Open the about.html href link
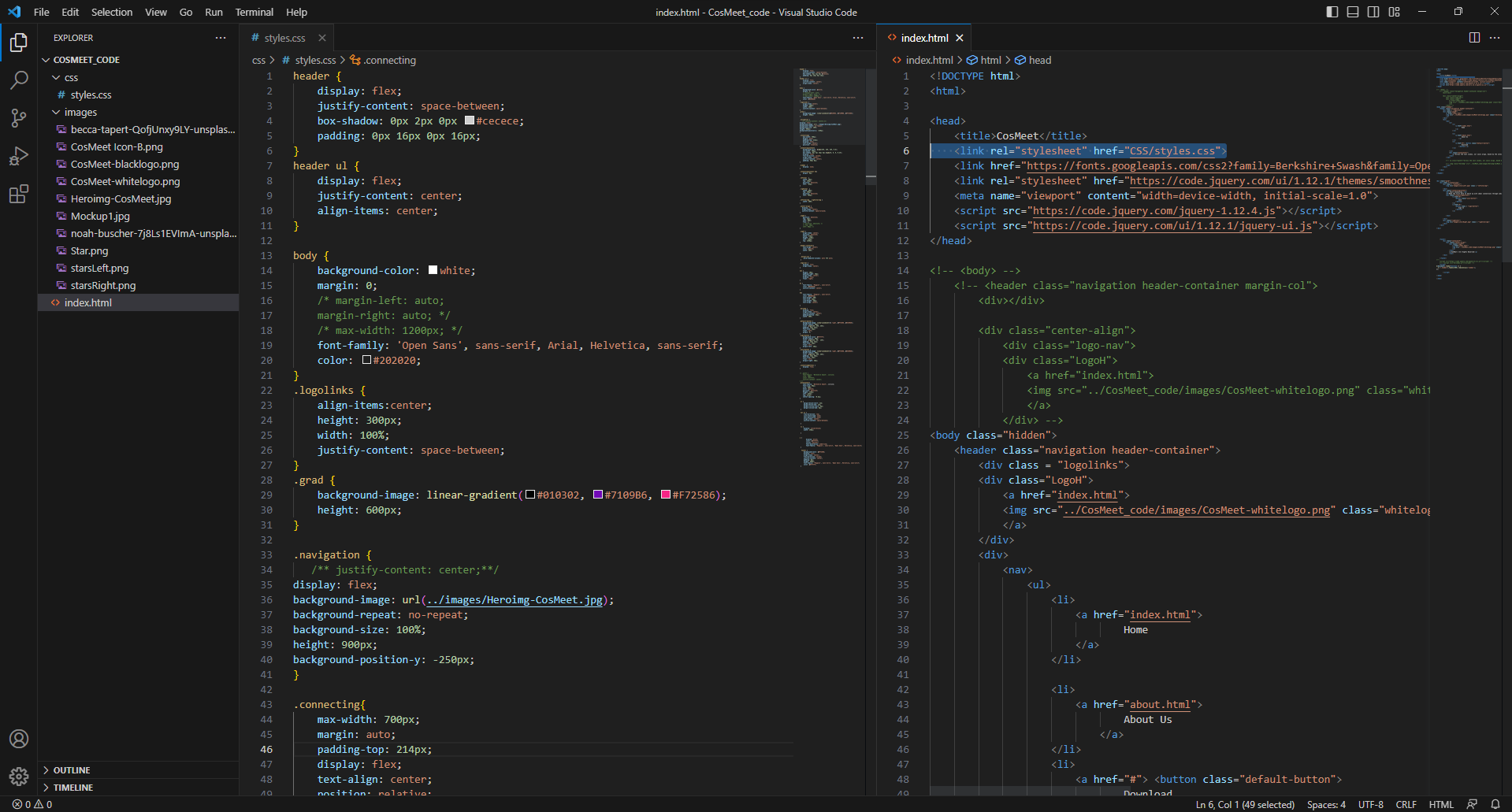This screenshot has height=812, width=1512. (x=1160, y=705)
